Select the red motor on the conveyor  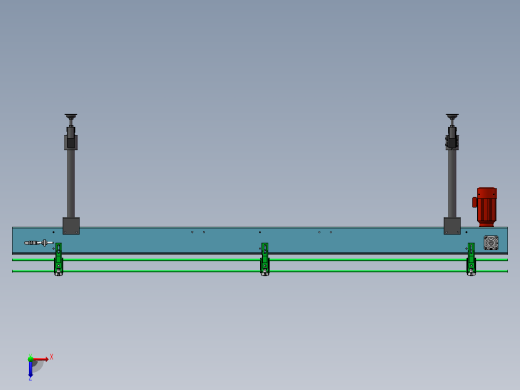[485, 207]
